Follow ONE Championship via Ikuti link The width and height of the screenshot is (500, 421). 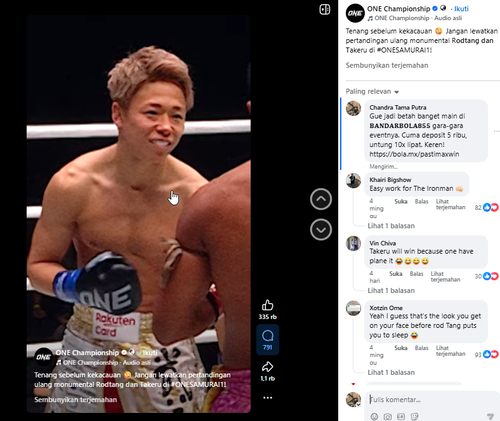pos(461,9)
